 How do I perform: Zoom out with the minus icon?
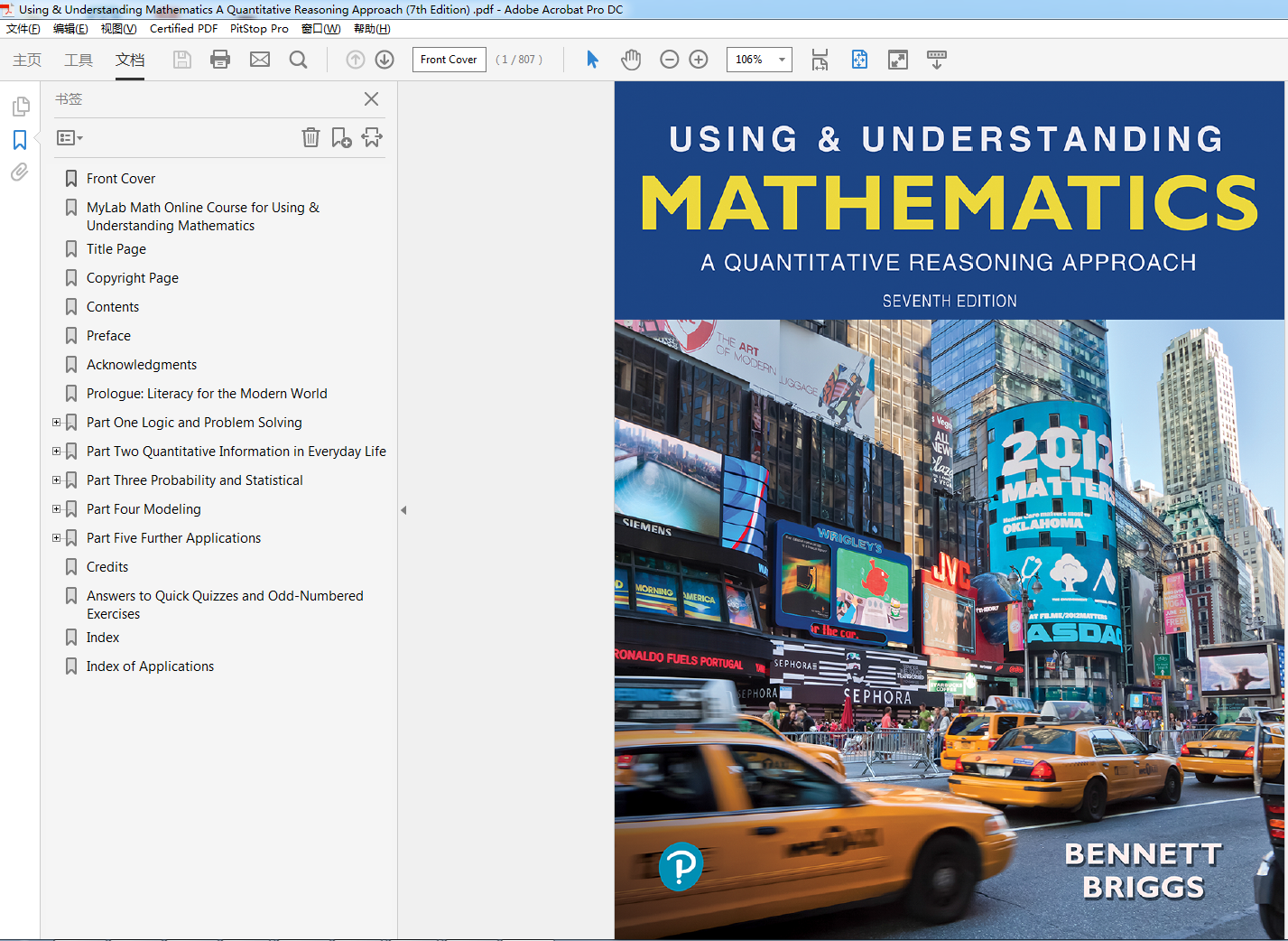669,60
